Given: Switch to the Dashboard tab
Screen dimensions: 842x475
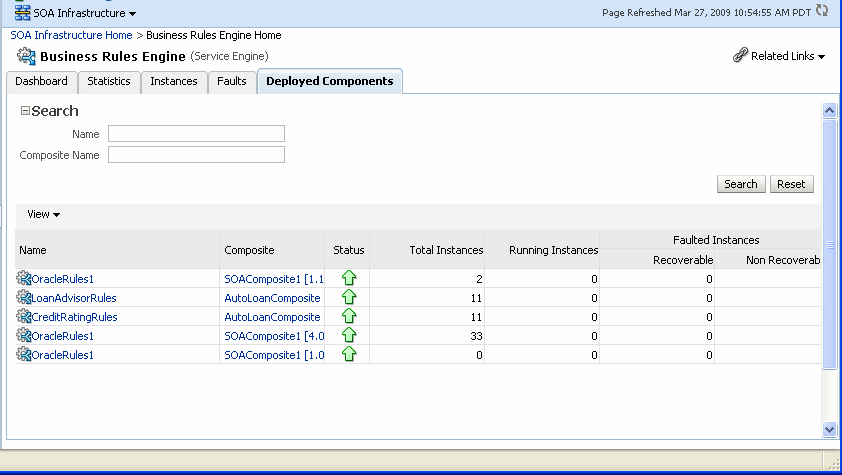Looking at the screenshot, I should pyautogui.click(x=41, y=81).
